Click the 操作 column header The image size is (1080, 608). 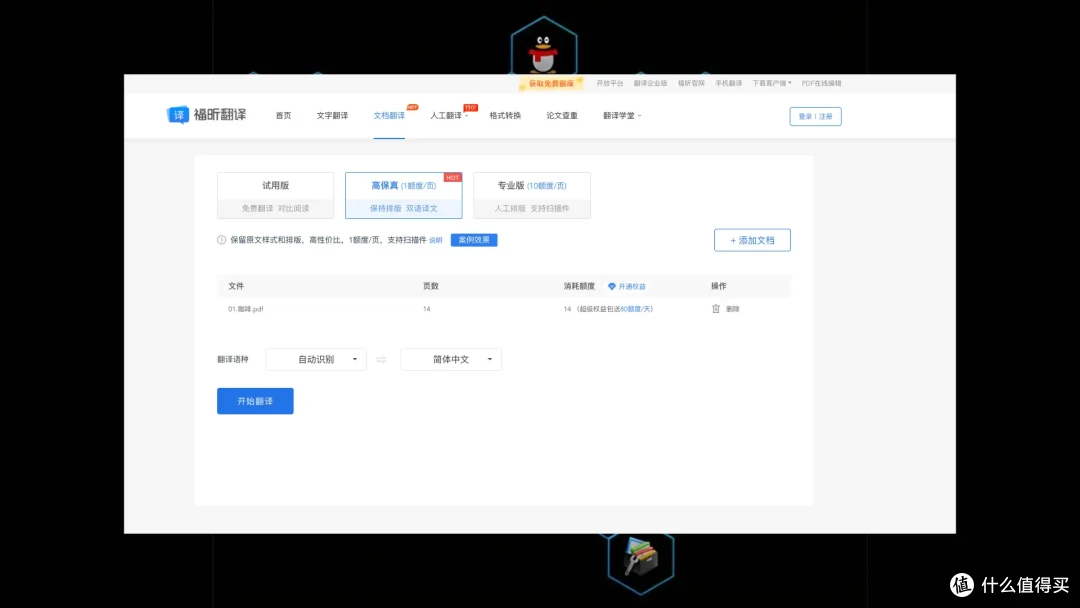pos(718,286)
